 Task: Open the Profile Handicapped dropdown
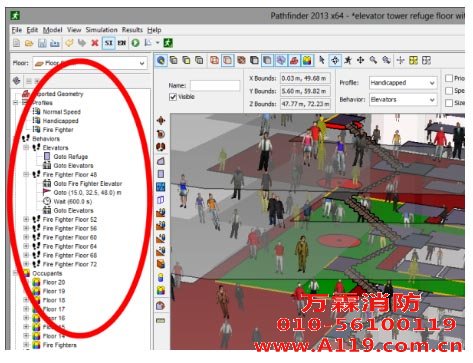coord(403,83)
